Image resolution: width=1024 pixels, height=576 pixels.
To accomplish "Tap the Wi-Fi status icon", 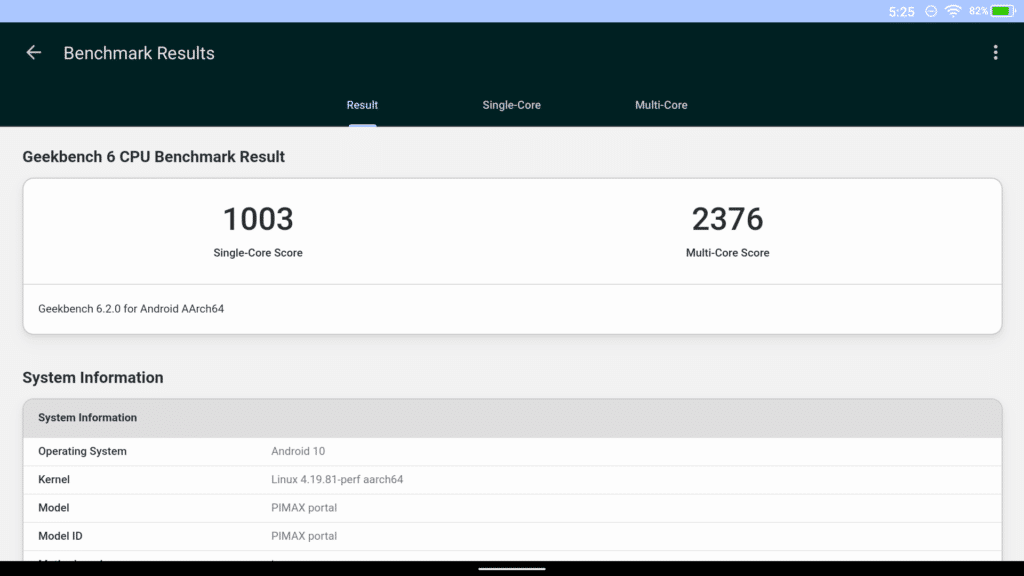I will pyautogui.click(x=953, y=11).
